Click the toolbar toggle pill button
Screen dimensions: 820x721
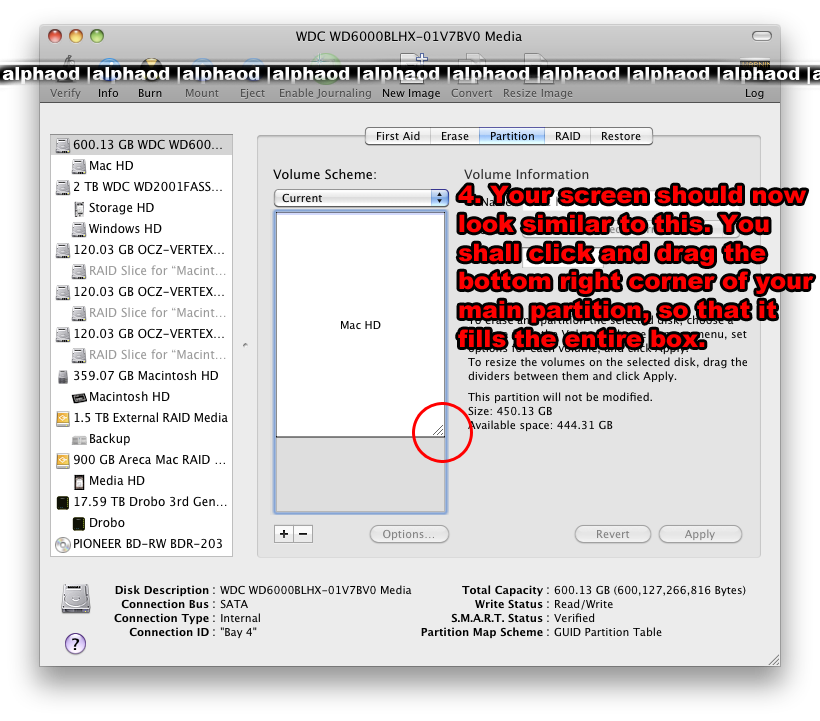(x=761, y=36)
